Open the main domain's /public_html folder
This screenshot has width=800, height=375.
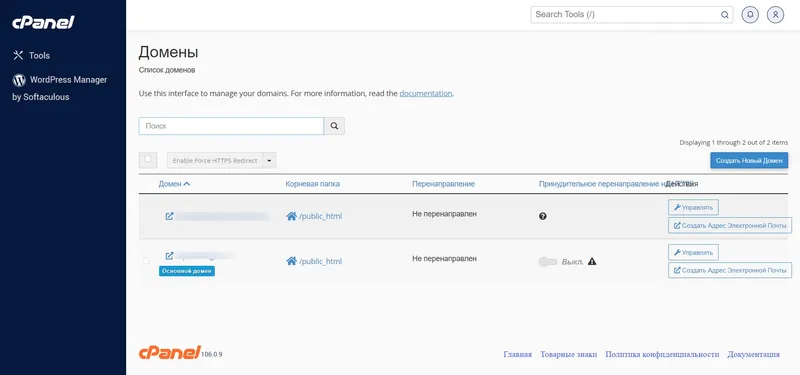pyautogui.click(x=314, y=261)
